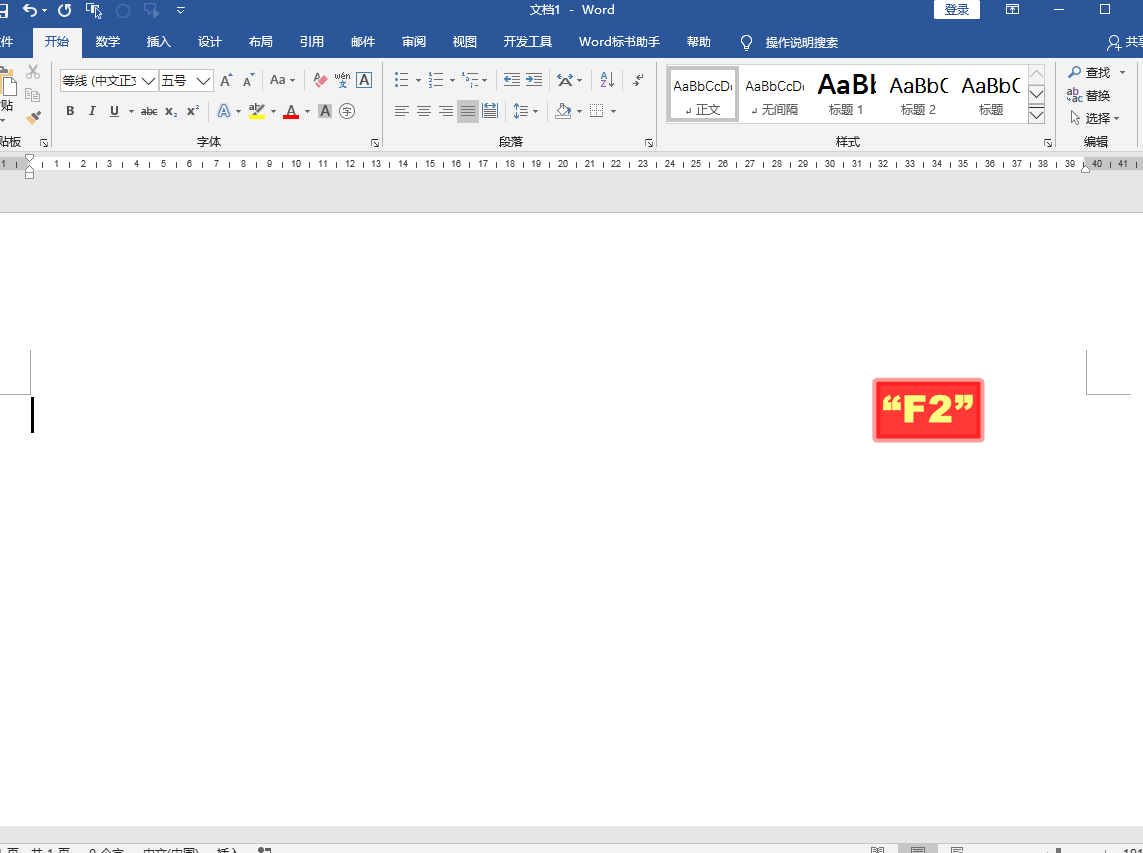Open the 布局 tab

point(260,42)
